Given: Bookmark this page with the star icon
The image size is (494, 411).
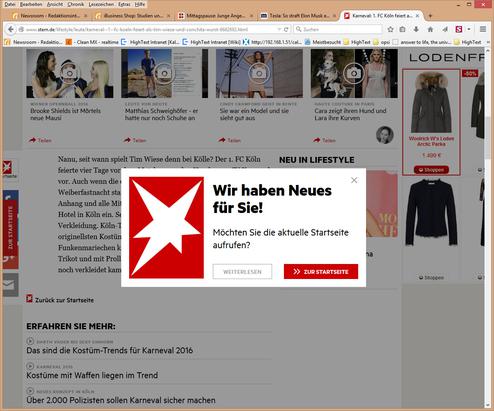Looking at the screenshot, I should [x=390, y=29].
